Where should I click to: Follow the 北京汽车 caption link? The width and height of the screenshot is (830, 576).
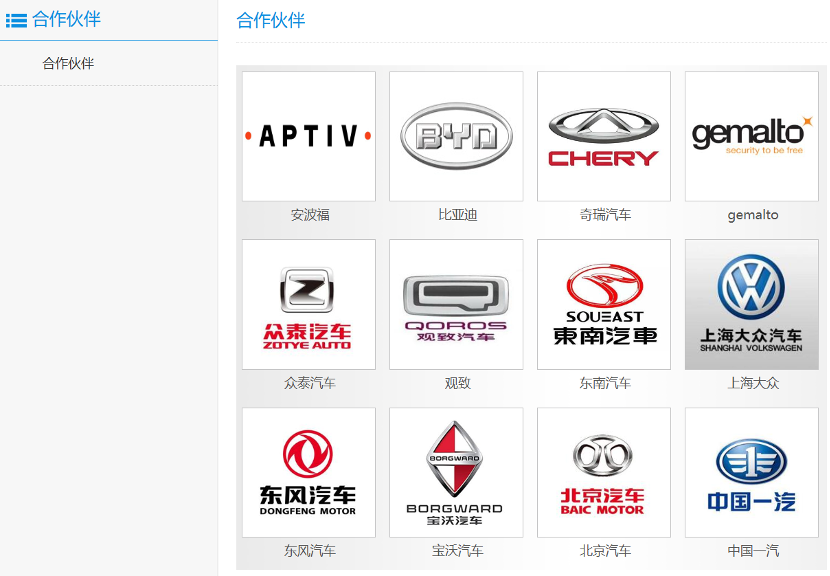[605, 551]
